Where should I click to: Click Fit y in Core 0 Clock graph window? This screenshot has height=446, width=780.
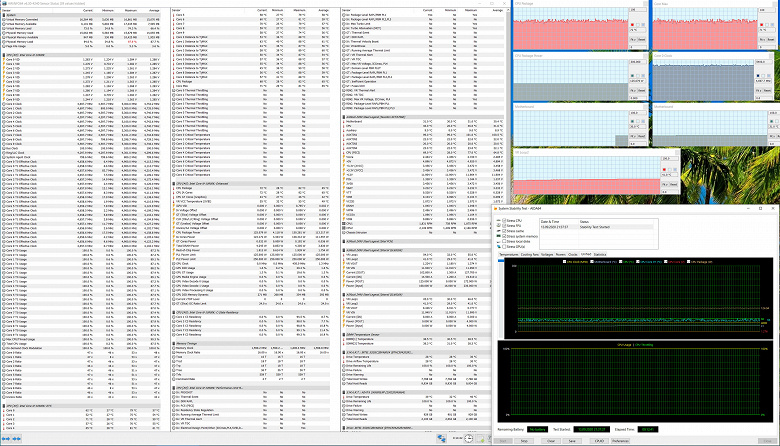point(758,90)
